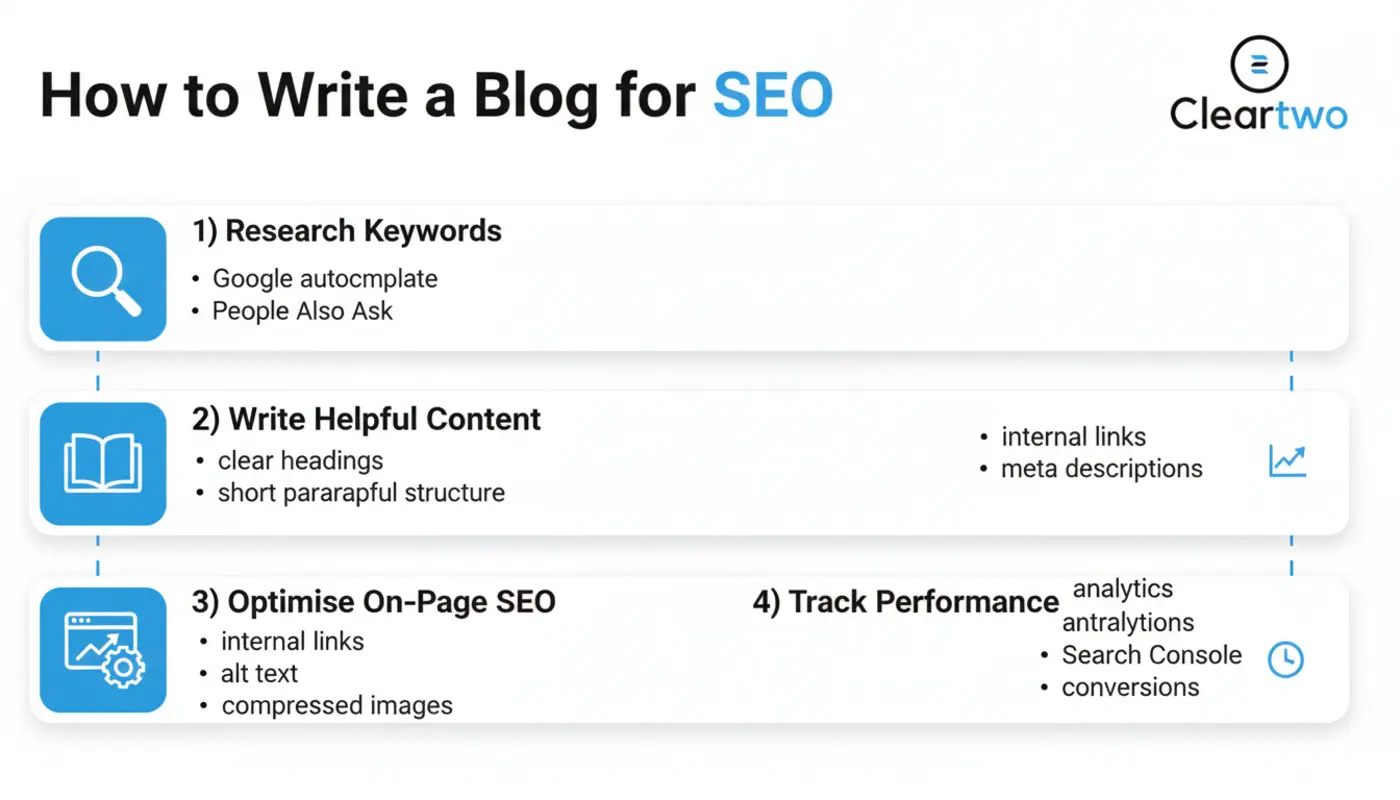Select the Optimise On-Page SEO heading
This screenshot has width=1400, height=800.
pos(374,602)
